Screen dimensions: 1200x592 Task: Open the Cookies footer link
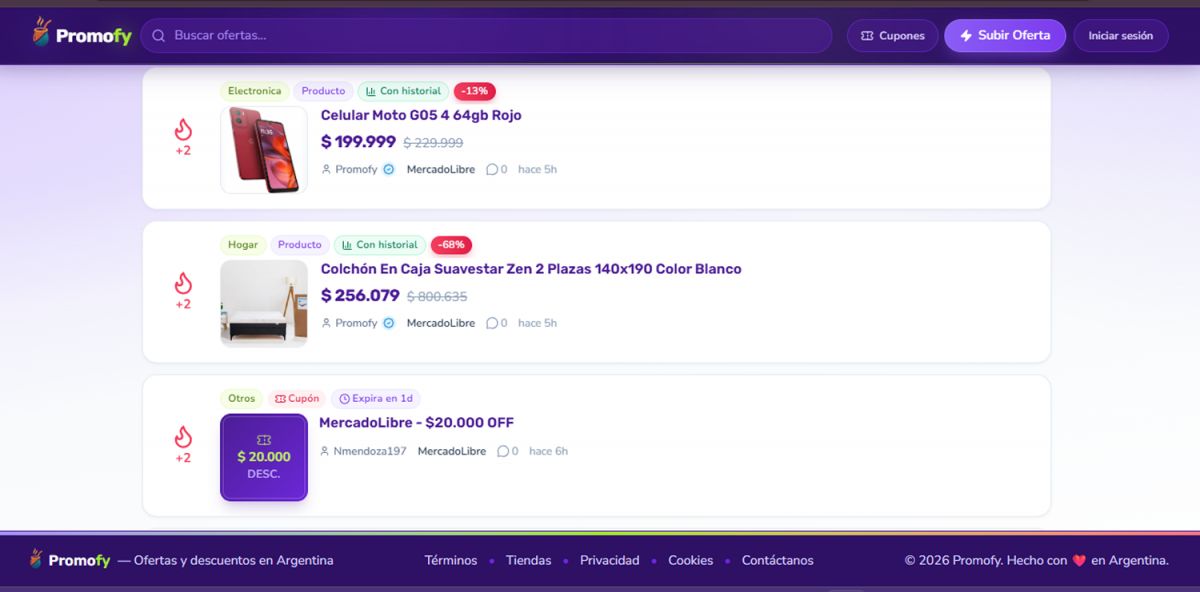click(x=691, y=561)
